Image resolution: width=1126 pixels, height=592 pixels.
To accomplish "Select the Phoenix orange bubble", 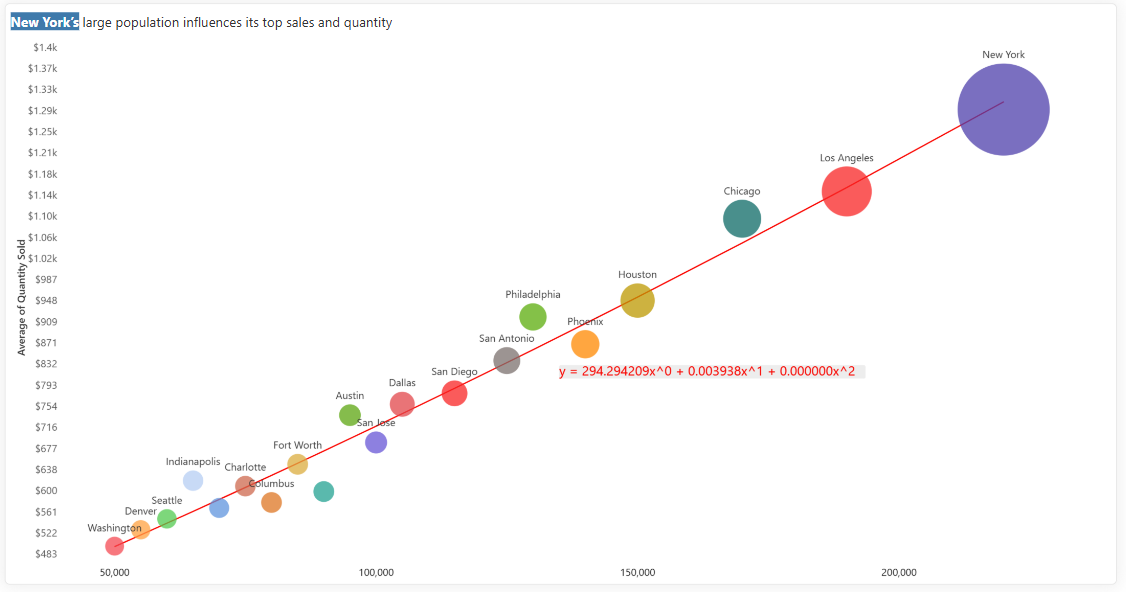I will click(585, 344).
